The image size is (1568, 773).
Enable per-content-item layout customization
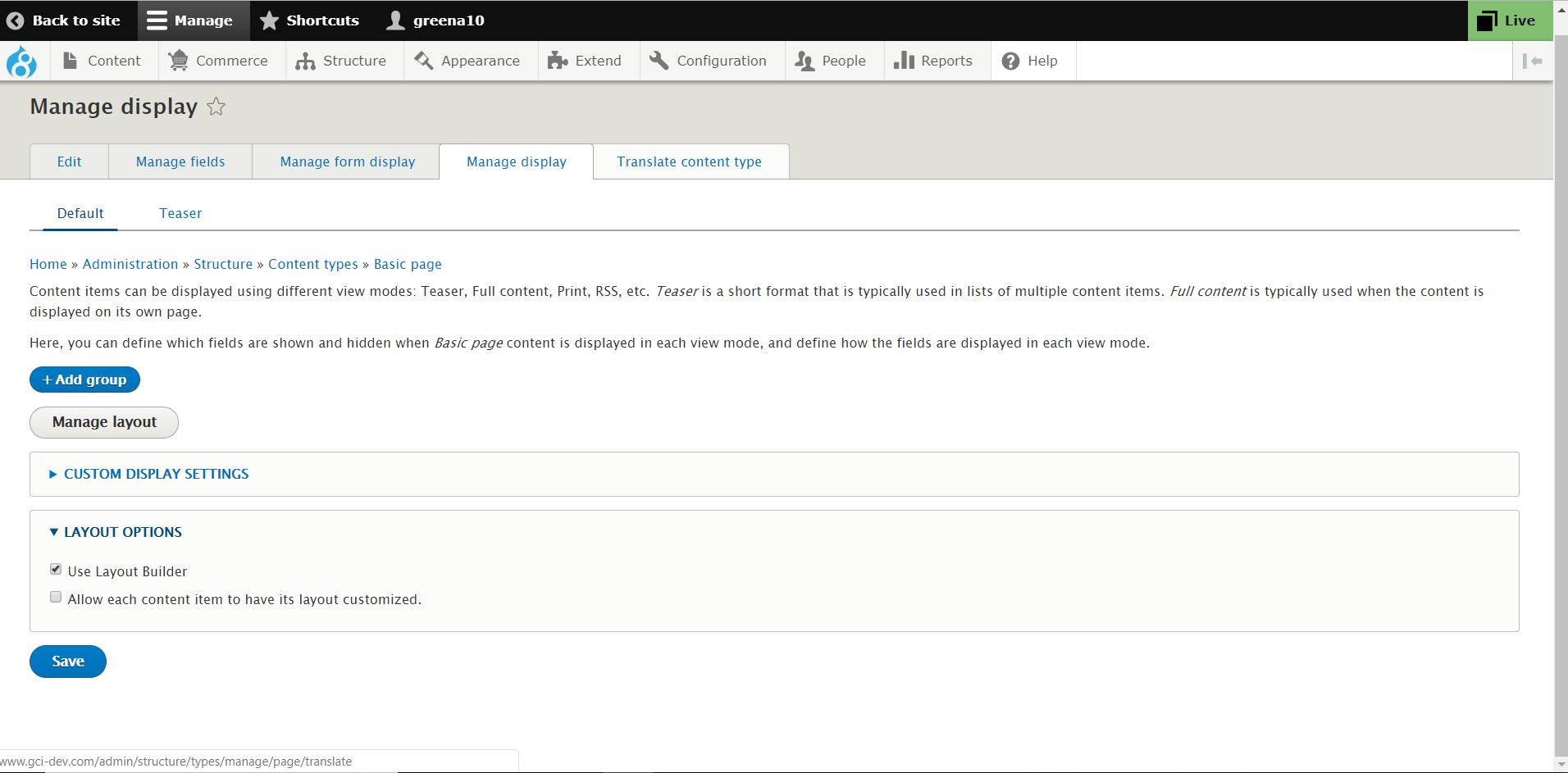tap(55, 597)
